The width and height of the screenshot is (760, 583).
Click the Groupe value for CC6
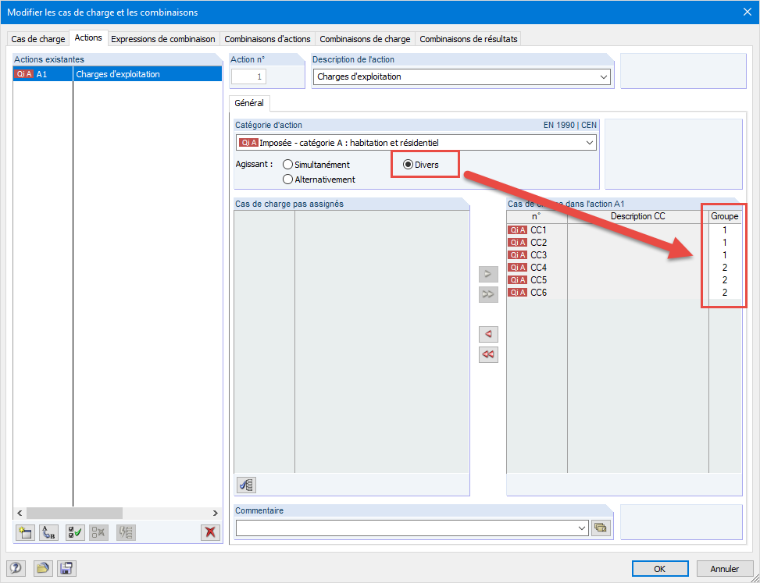[725, 293]
